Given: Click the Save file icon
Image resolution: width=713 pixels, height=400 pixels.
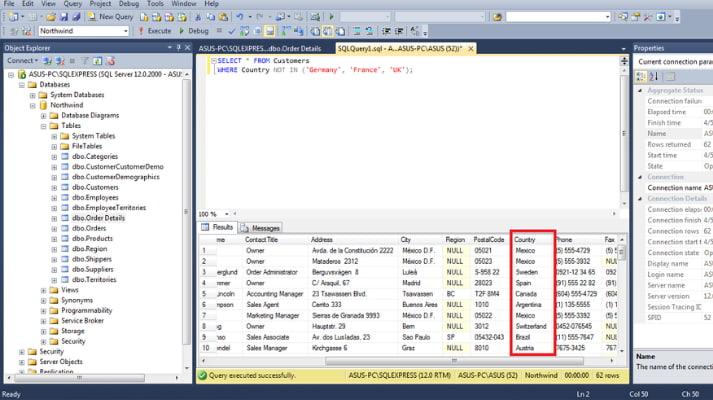Looking at the screenshot, I should [64, 17].
